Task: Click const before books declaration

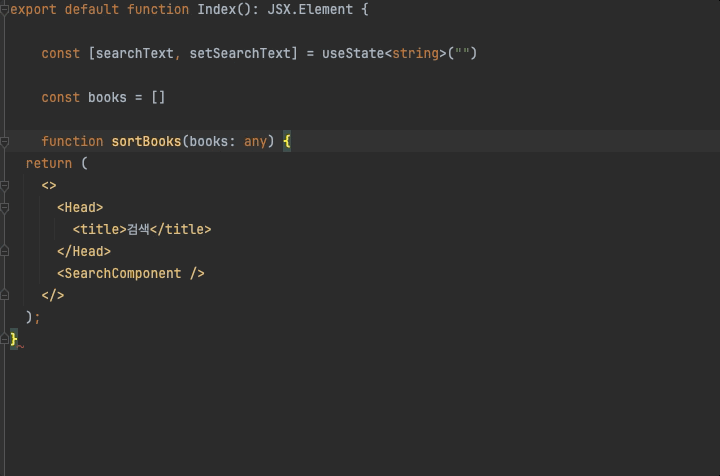Action: (61, 98)
